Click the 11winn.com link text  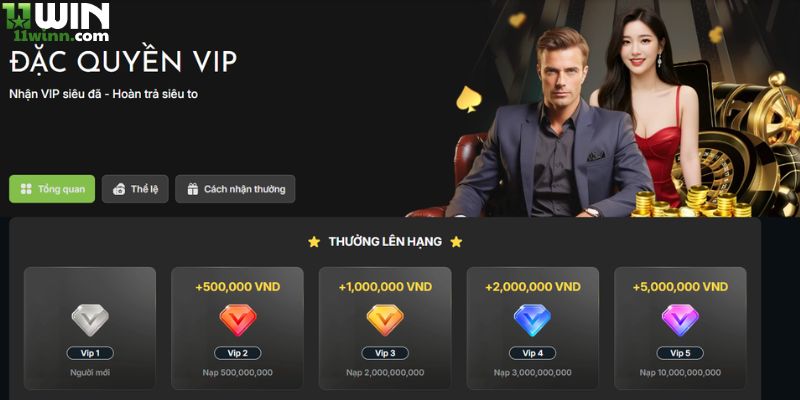pyautogui.click(x=62, y=36)
